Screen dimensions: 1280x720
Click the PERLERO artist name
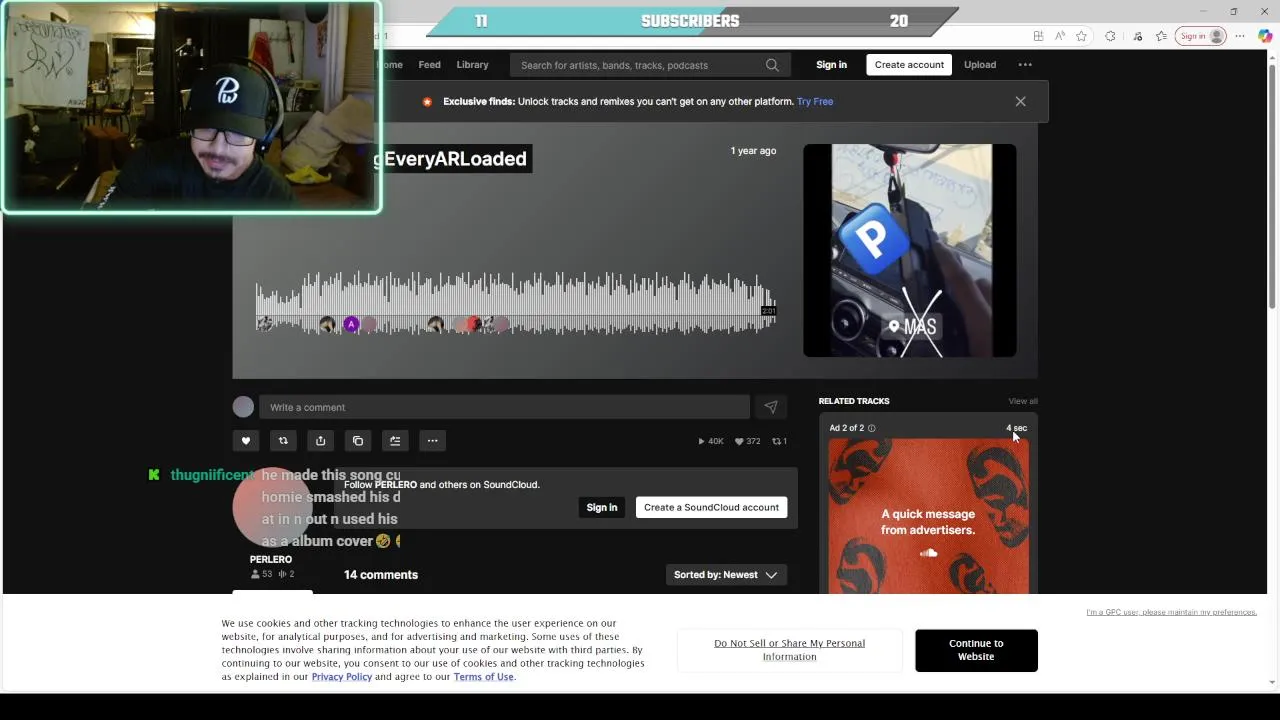(271, 560)
